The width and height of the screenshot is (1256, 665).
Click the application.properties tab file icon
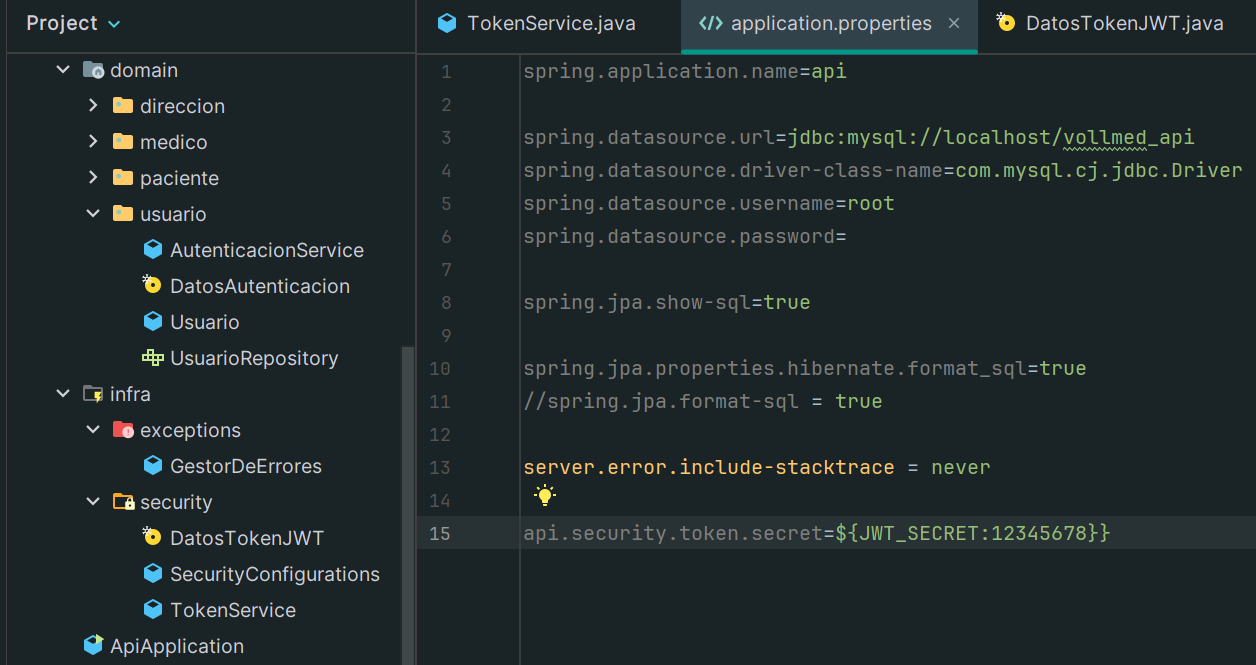pyautogui.click(x=710, y=23)
